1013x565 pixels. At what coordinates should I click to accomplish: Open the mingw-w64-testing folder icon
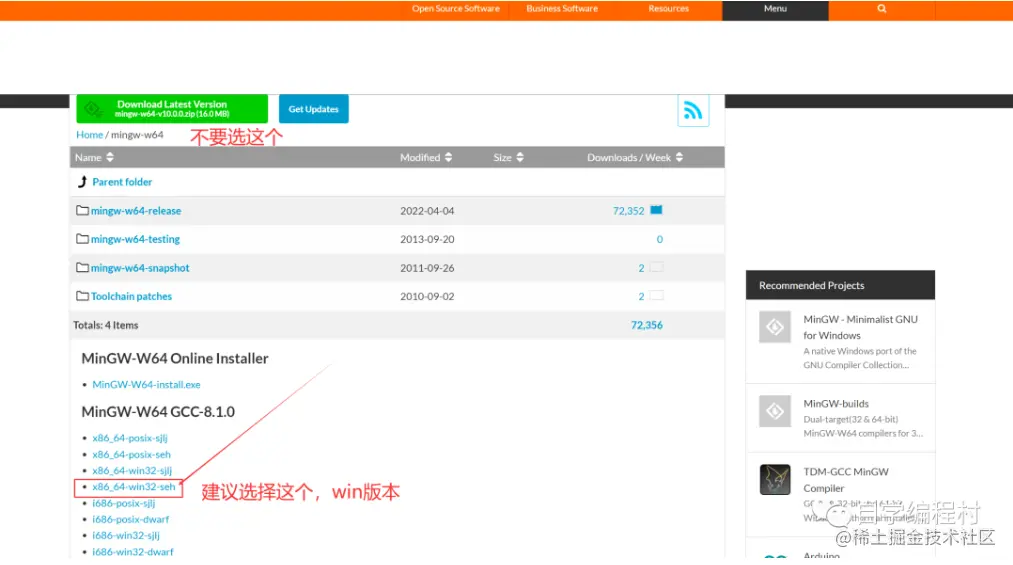[x=82, y=239]
